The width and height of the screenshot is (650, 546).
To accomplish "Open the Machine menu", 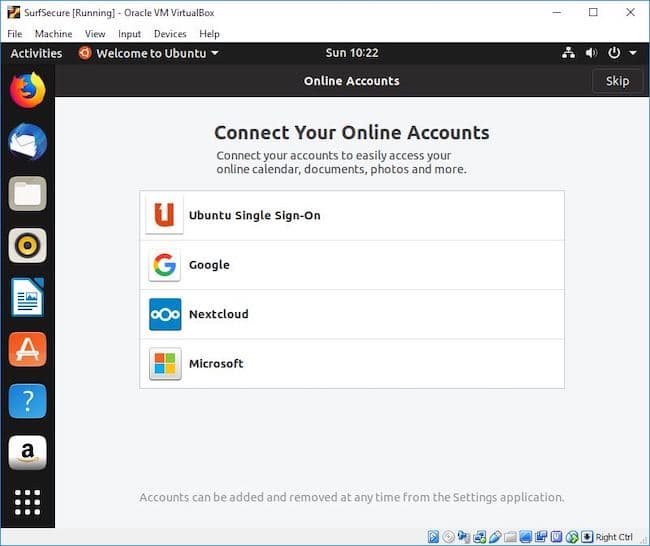I will pos(53,34).
